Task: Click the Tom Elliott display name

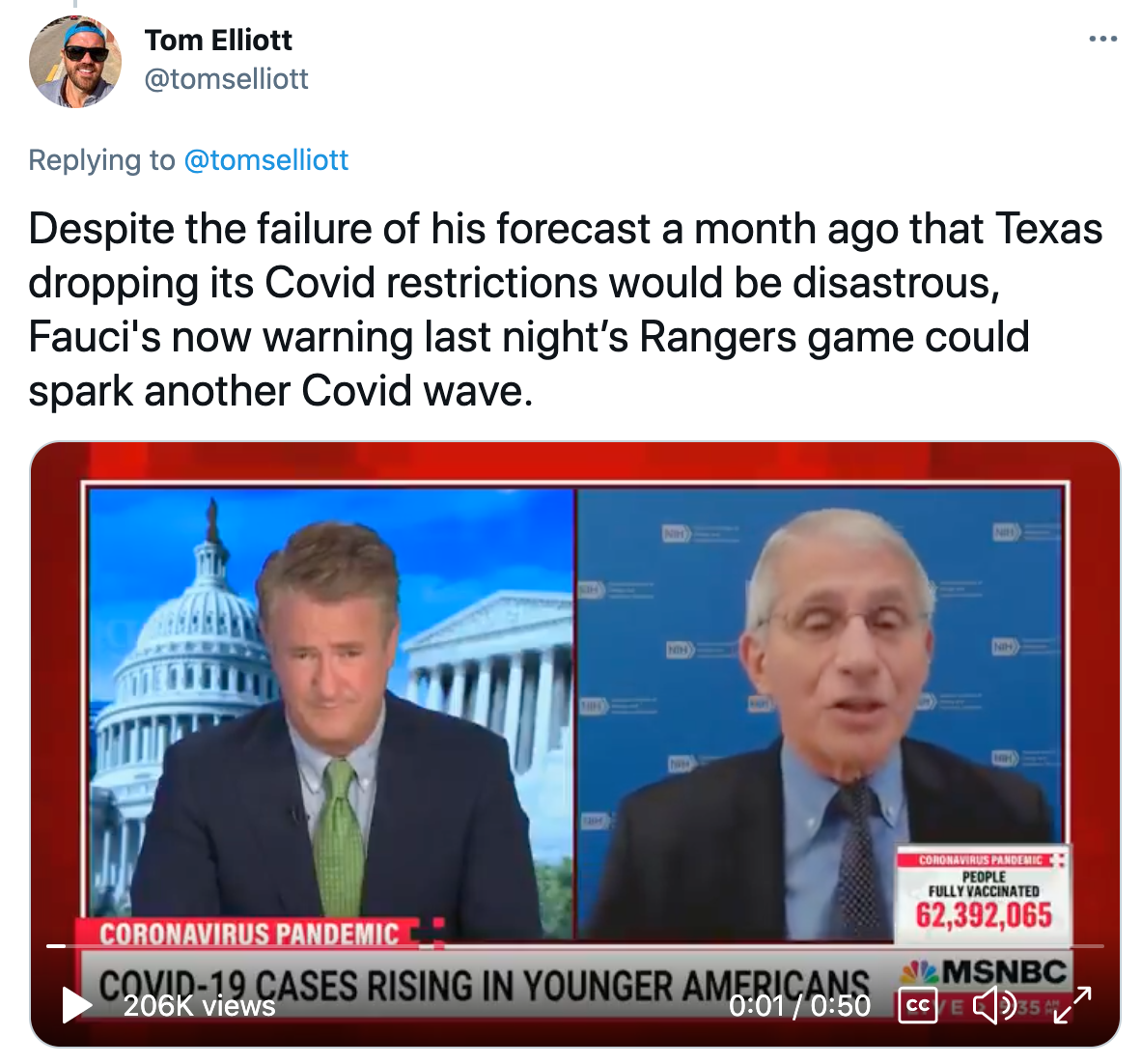Action: 217,40
